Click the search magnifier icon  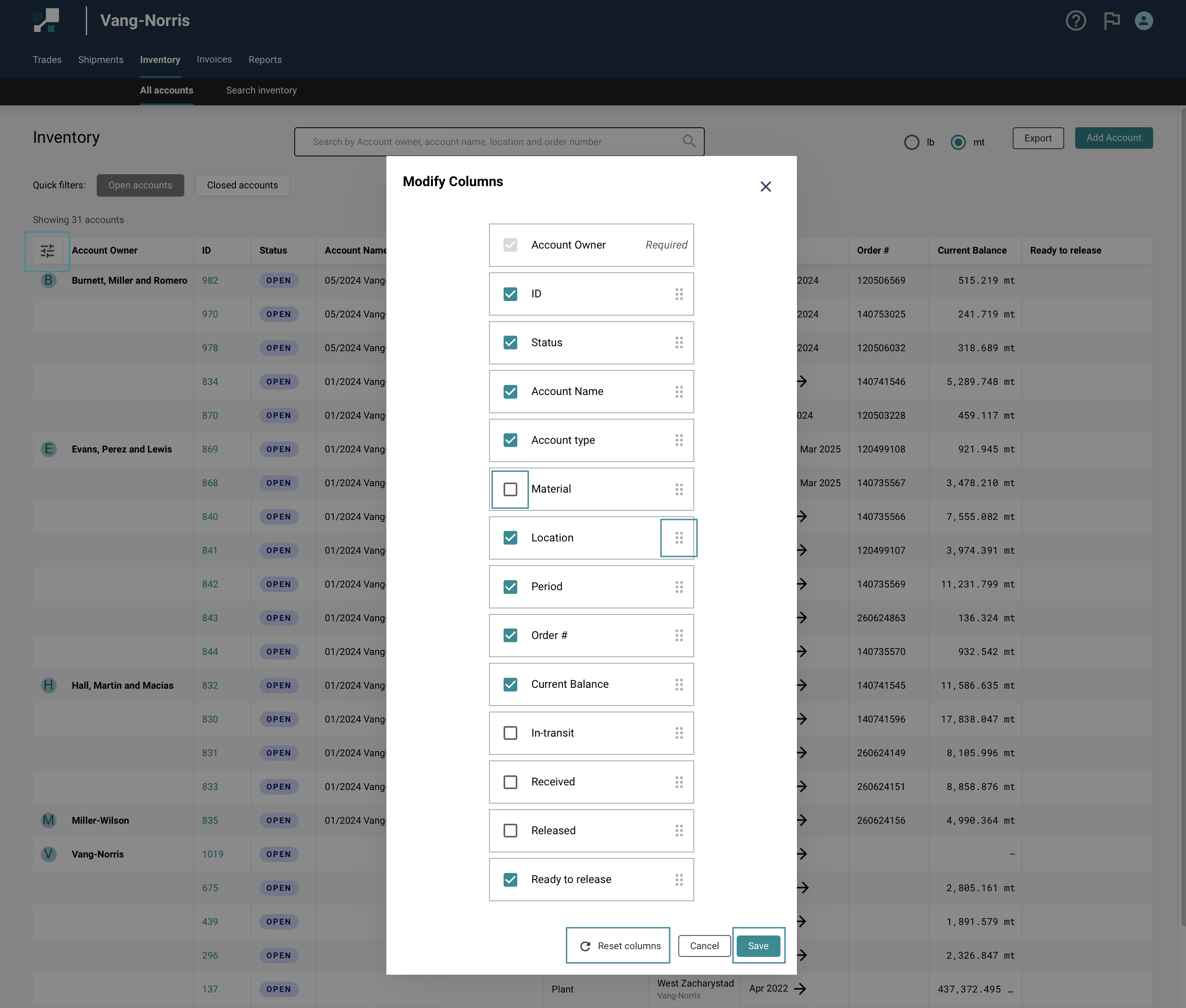coord(689,141)
